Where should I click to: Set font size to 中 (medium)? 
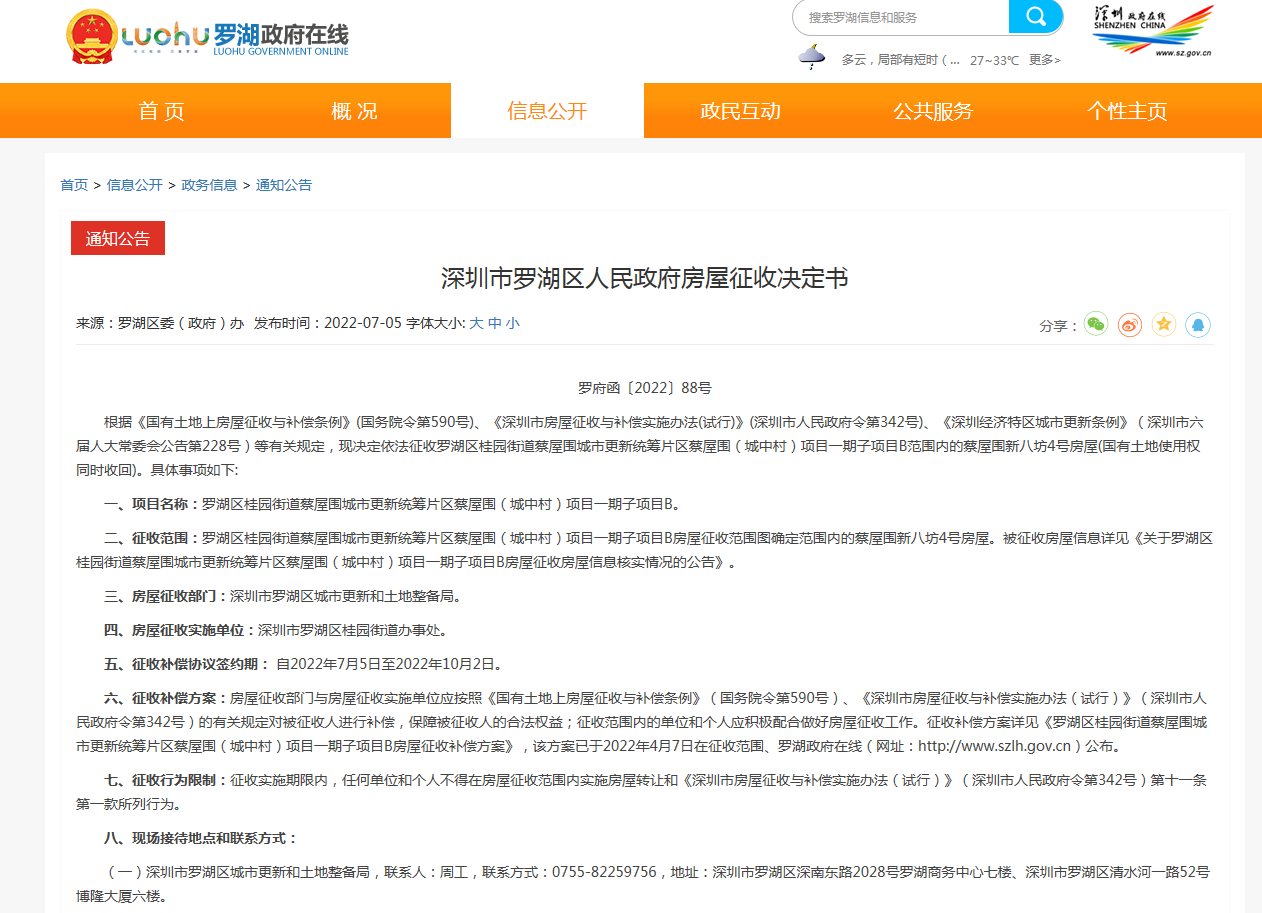(x=494, y=323)
